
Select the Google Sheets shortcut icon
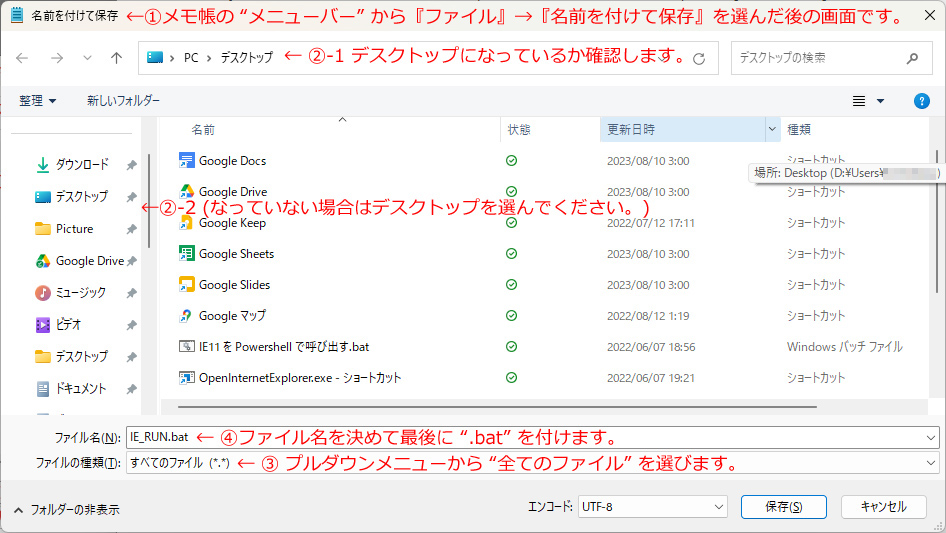tap(186, 254)
